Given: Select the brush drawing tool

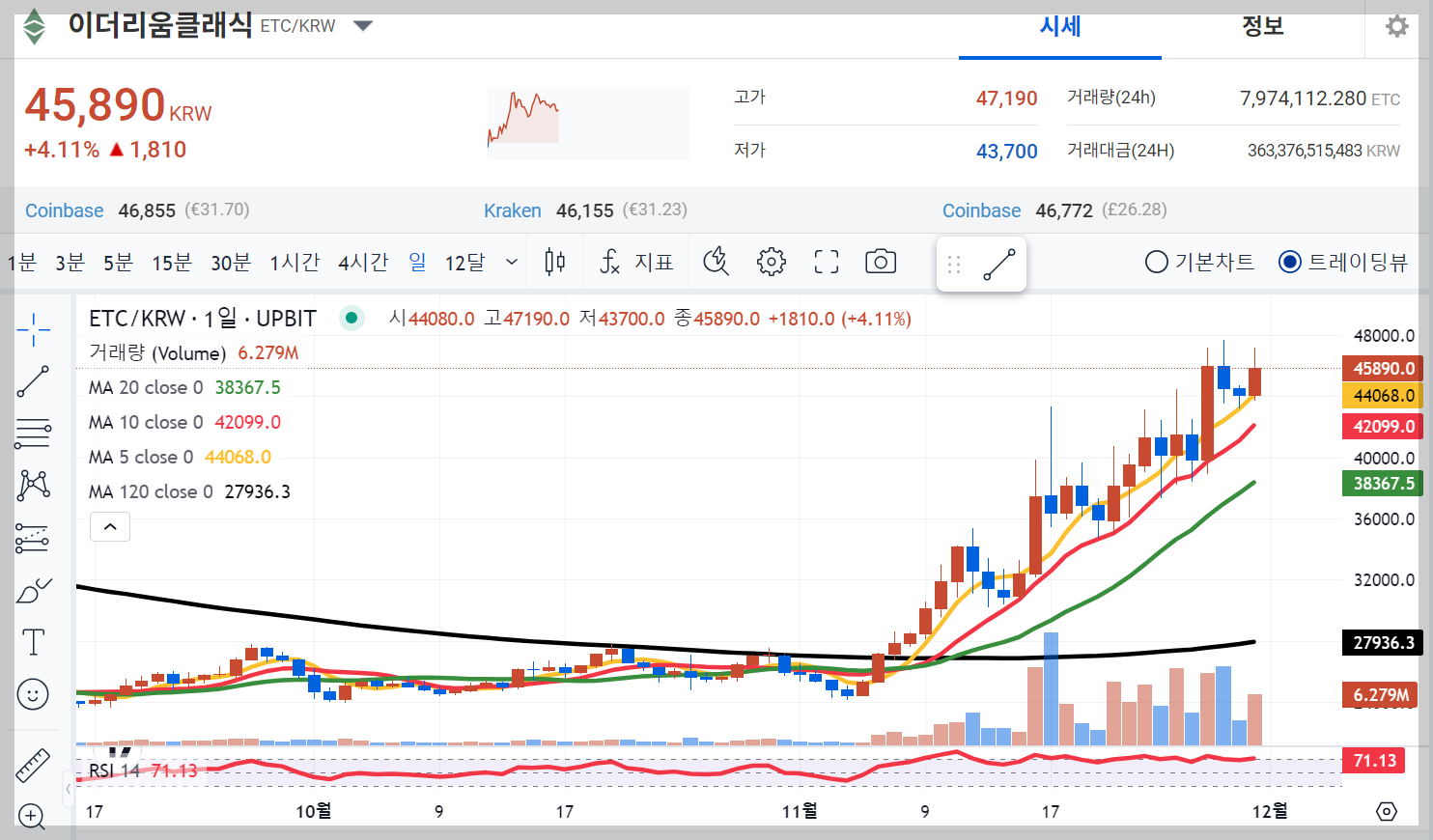Looking at the screenshot, I should coord(33,590).
